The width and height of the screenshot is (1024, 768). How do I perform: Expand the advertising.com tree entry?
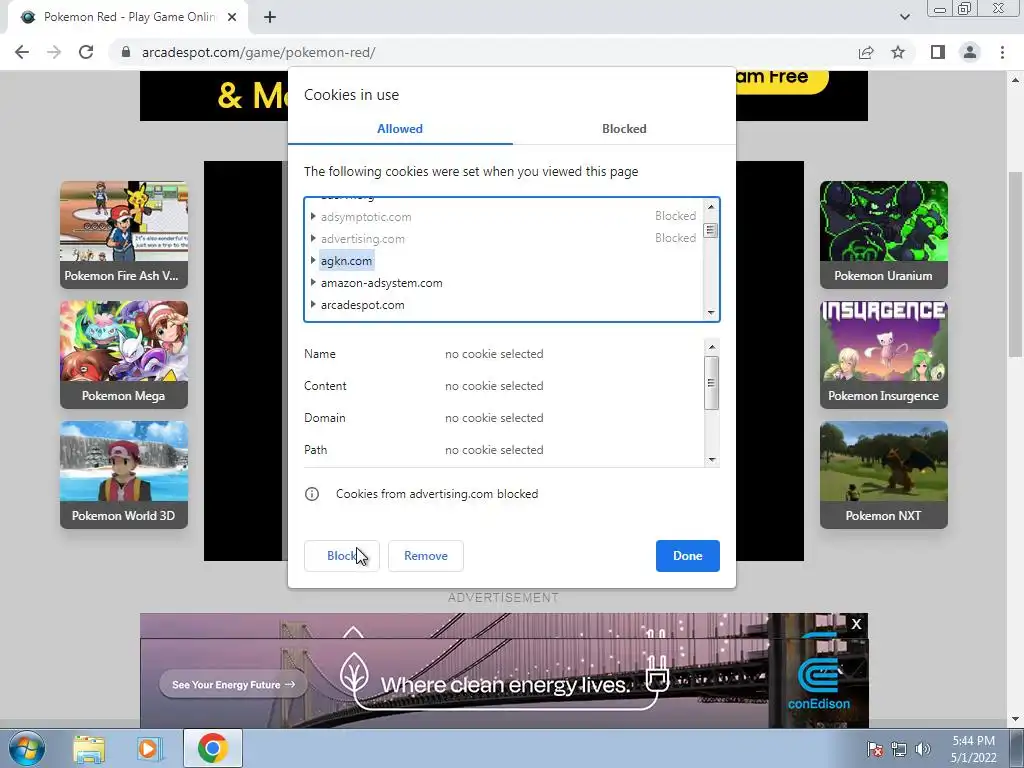pos(313,238)
